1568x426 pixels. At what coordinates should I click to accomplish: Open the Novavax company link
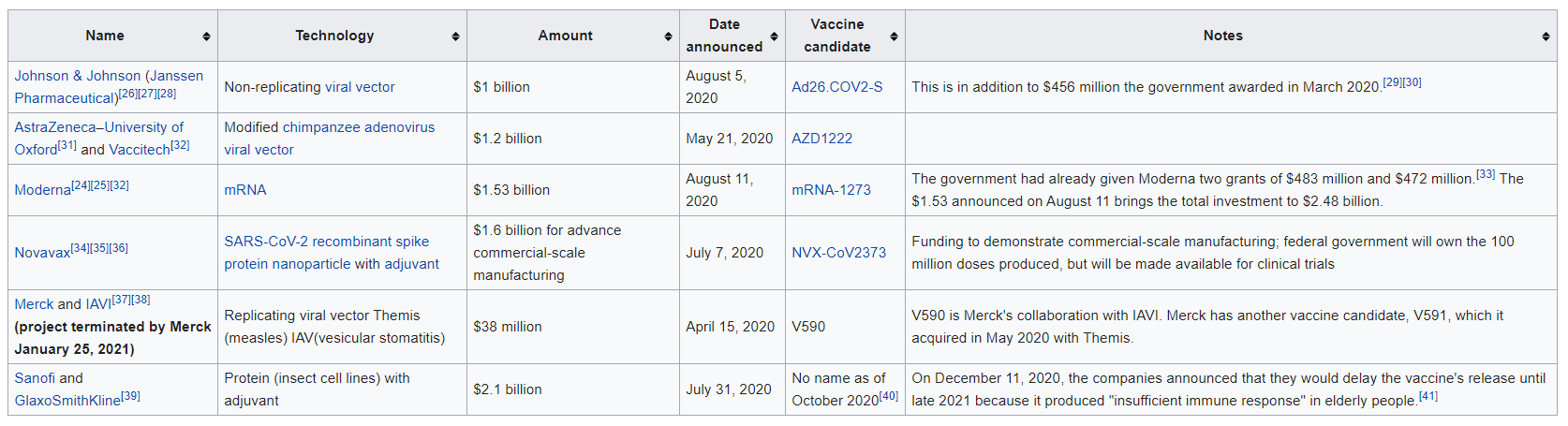[x=42, y=253]
